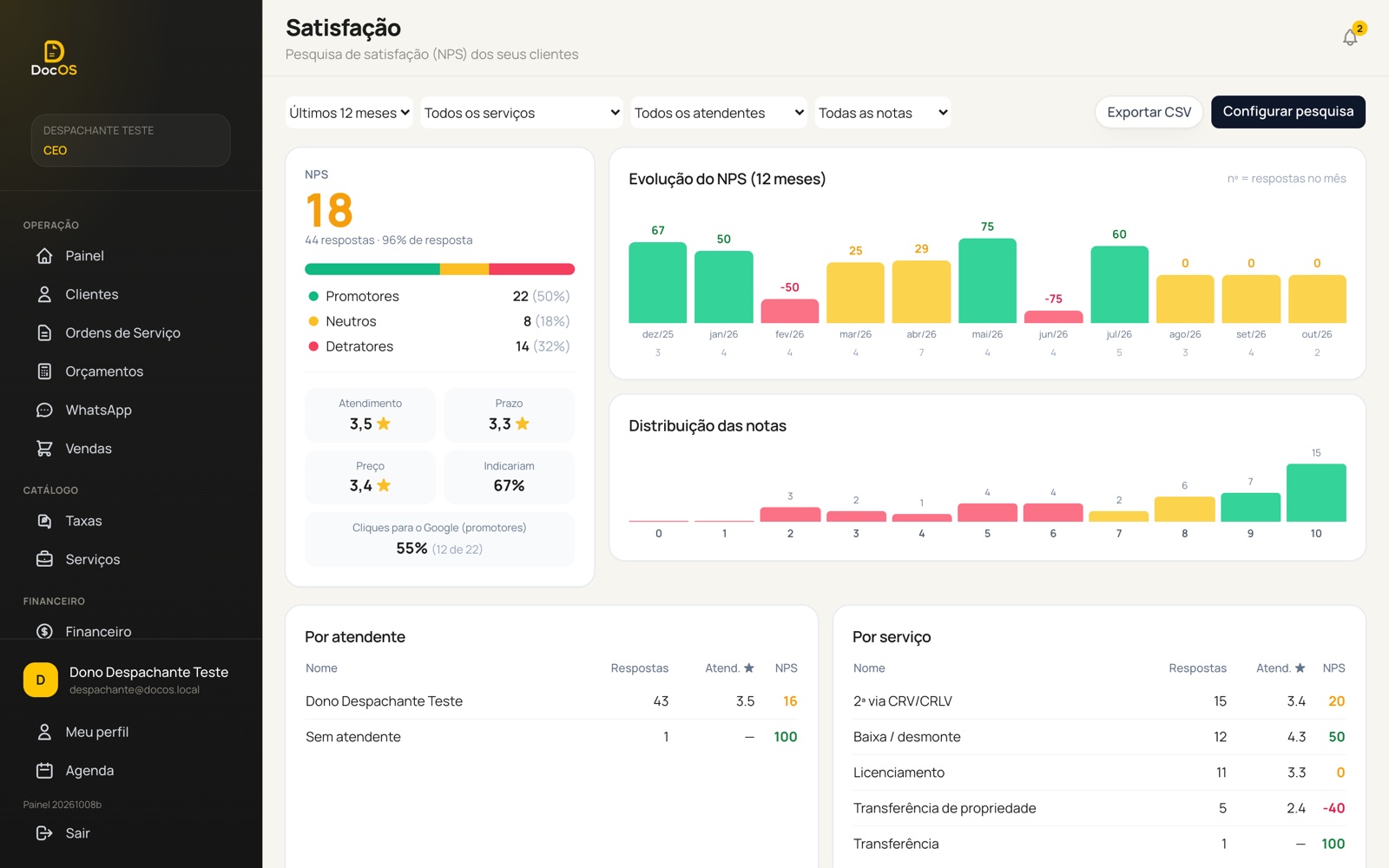The height and width of the screenshot is (868, 1389).
Task: Open Serviços briefcase icon
Action: click(x=44, y=559)
